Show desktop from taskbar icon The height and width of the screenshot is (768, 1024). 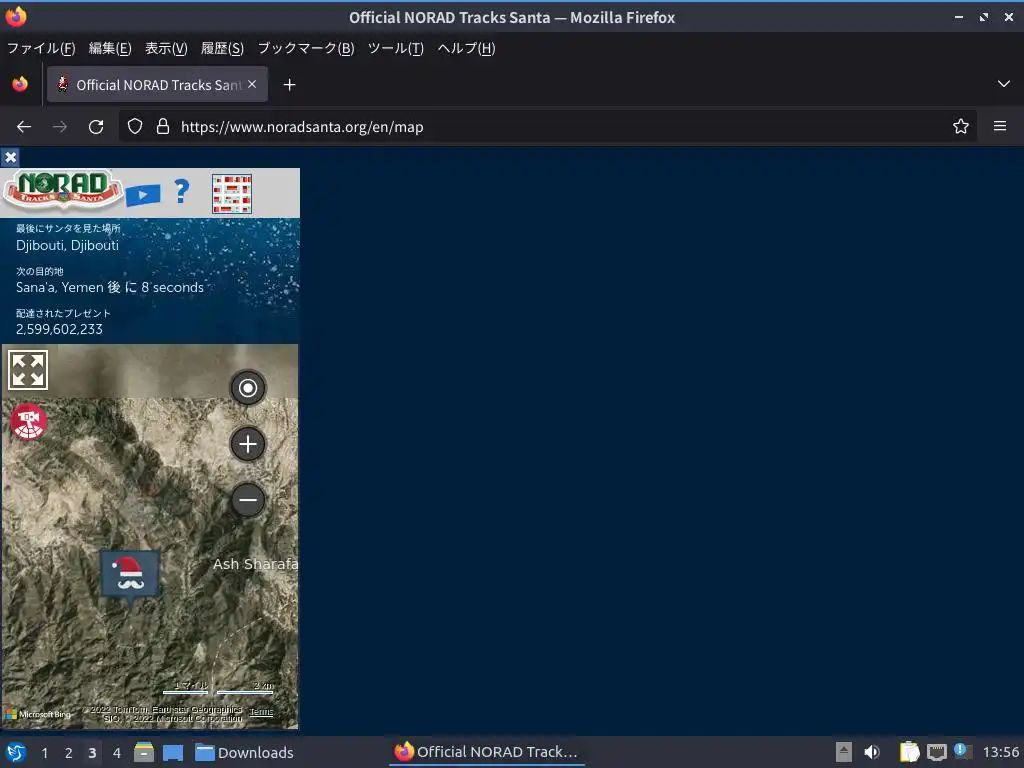point(172,752)
